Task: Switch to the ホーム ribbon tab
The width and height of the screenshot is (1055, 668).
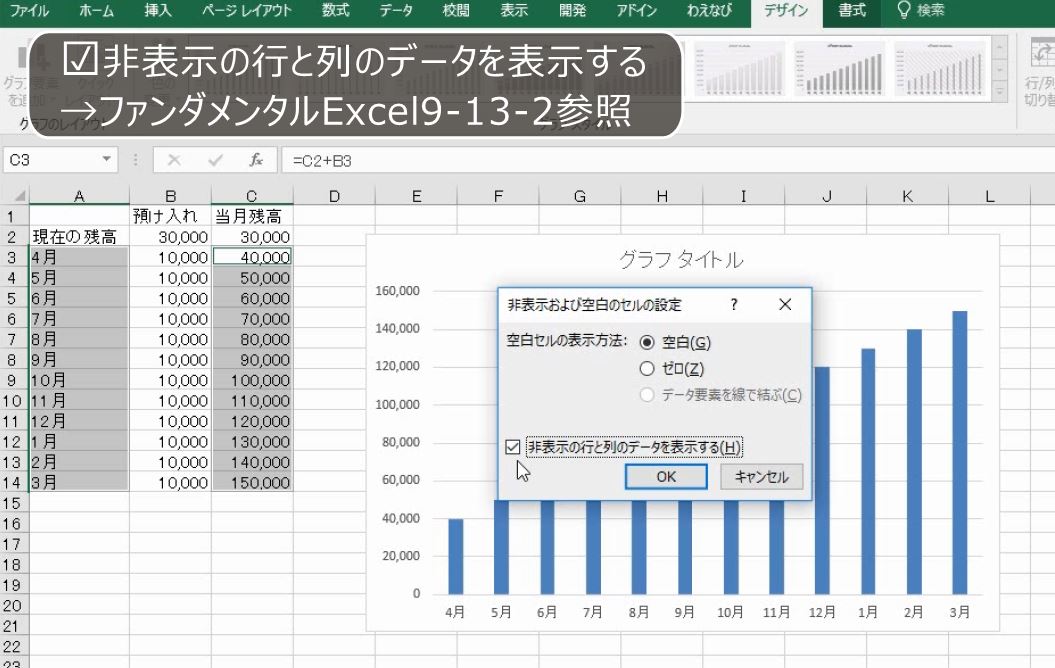Action: tap(96, 11)
